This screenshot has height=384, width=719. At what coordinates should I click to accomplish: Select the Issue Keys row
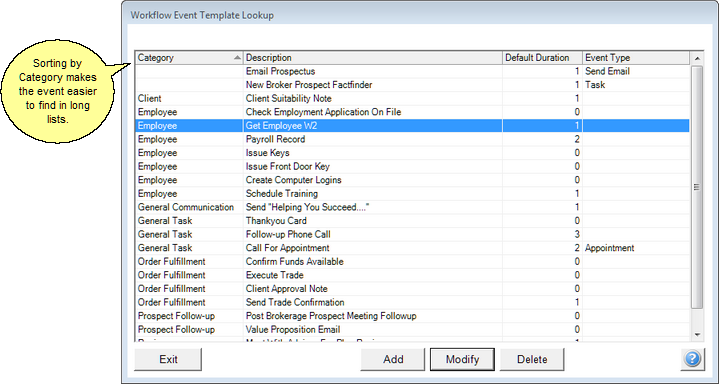(x=412, y=153)
